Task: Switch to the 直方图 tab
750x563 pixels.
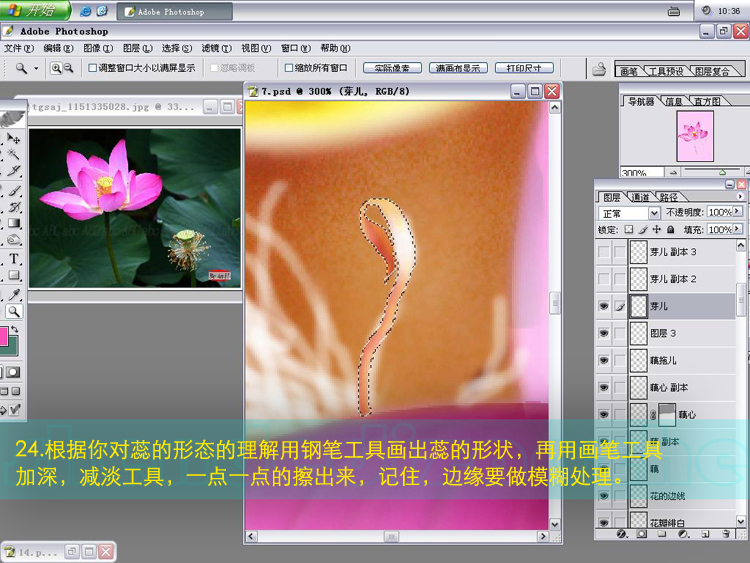Action: tap(707, 101)
